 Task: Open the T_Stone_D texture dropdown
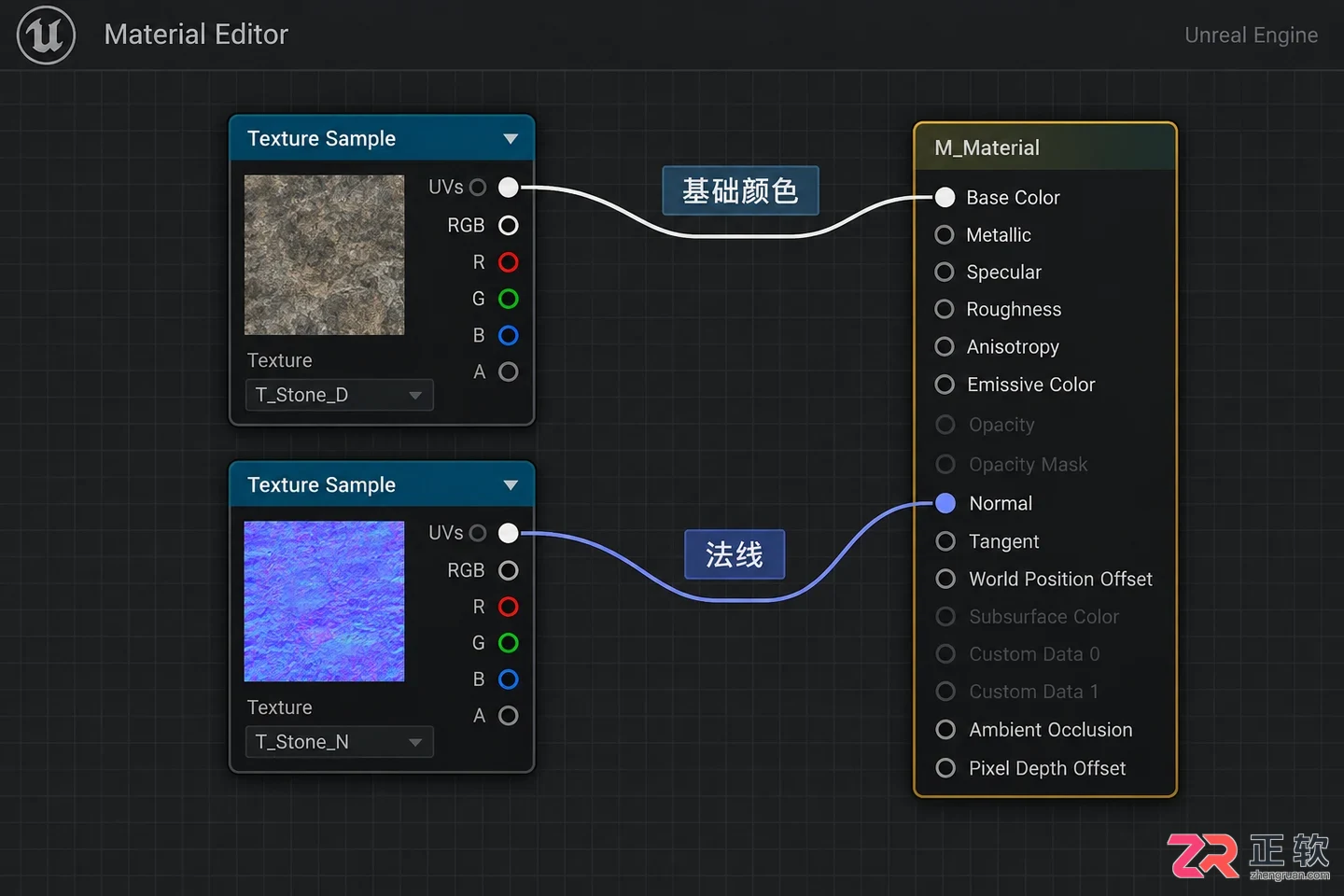339,395
